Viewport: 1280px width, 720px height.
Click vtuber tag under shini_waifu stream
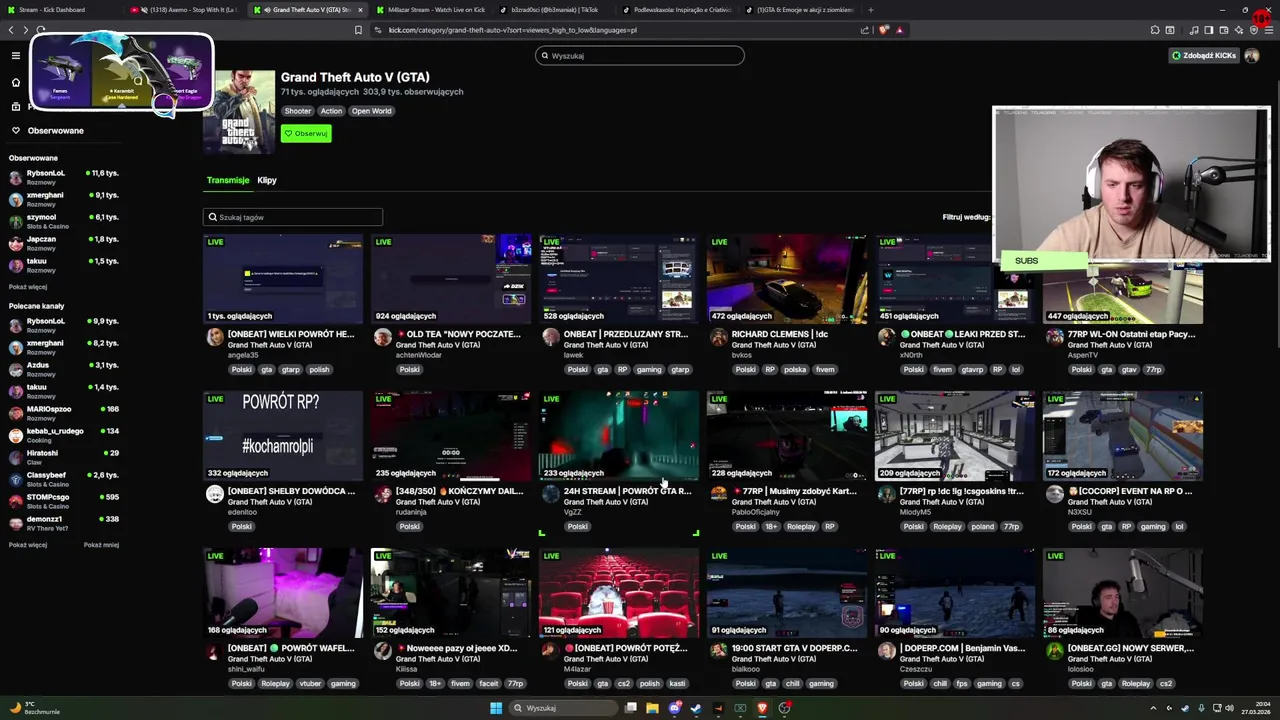tap(310, 684)
